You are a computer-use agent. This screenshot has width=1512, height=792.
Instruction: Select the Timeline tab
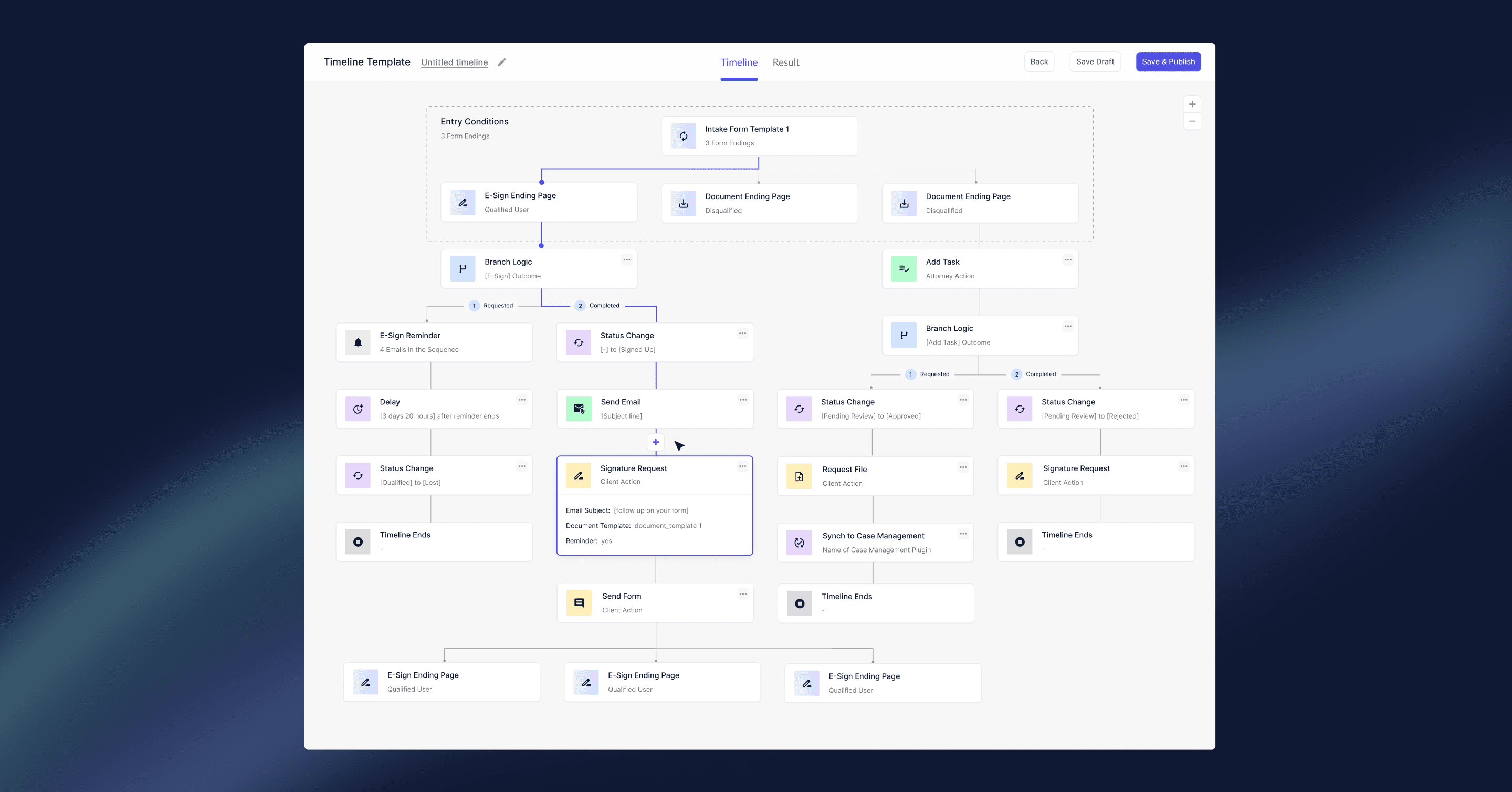(739, 62)
